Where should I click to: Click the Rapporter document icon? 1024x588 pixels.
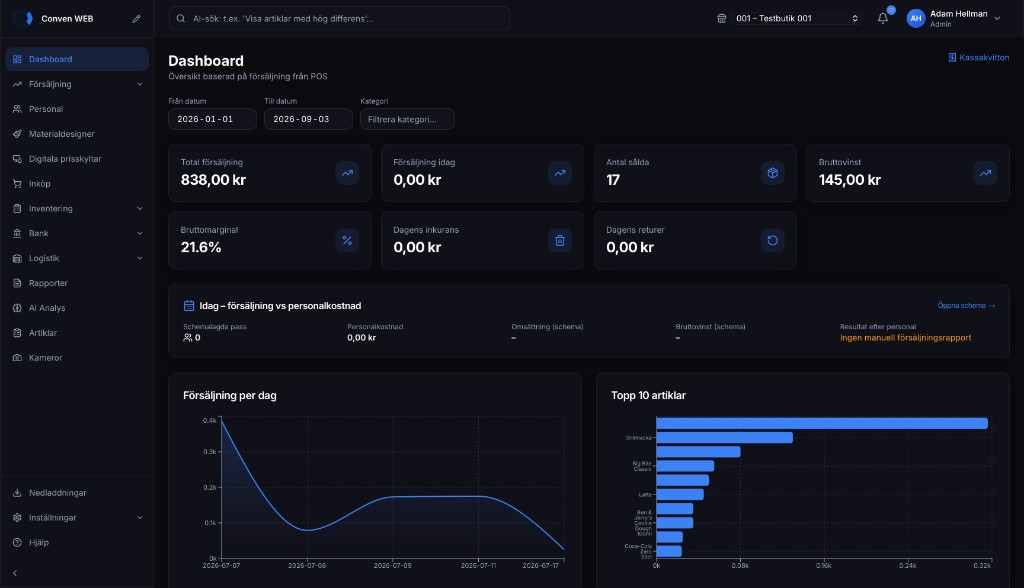(17, 283)
